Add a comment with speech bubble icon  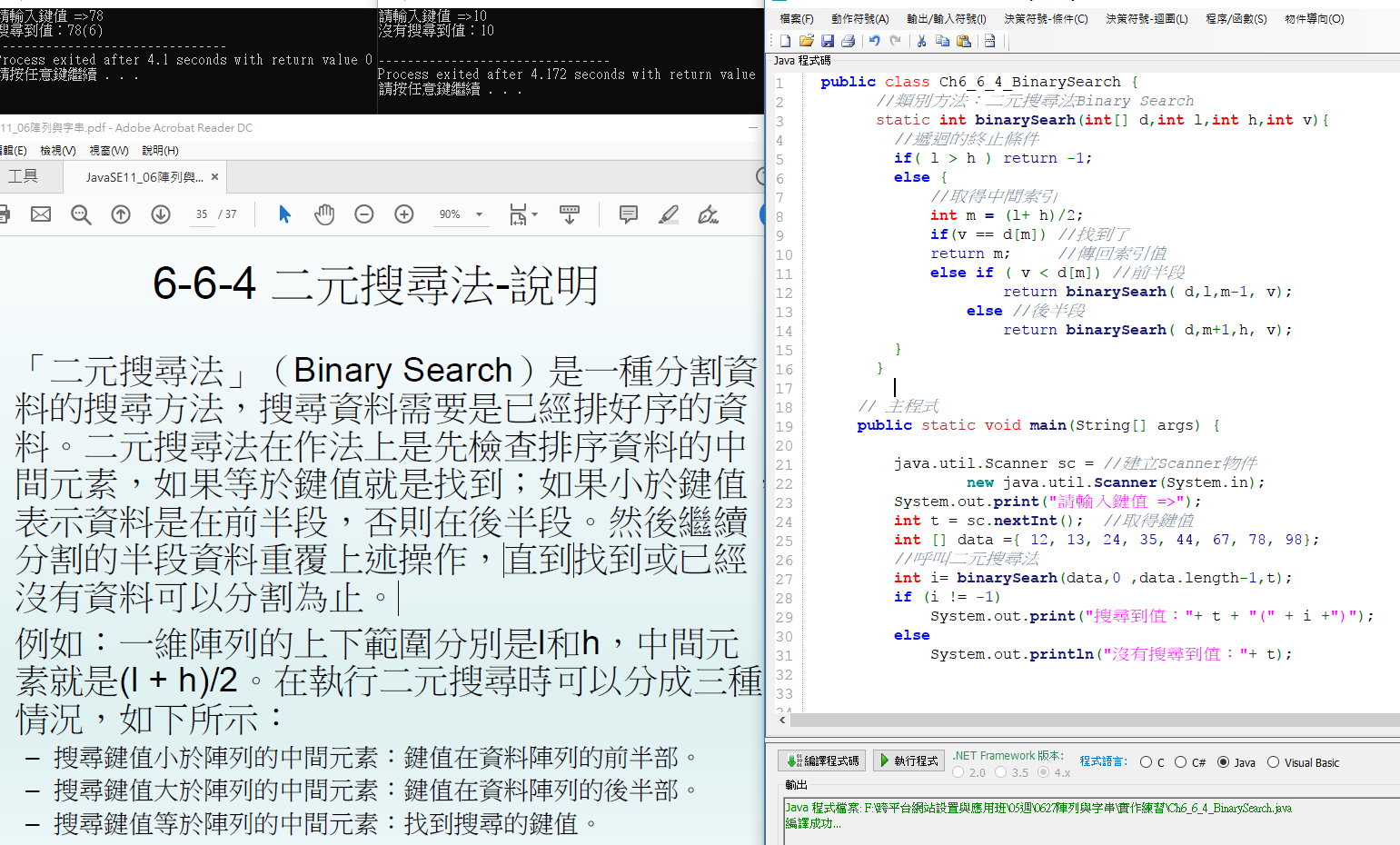(x=628, y=214)
